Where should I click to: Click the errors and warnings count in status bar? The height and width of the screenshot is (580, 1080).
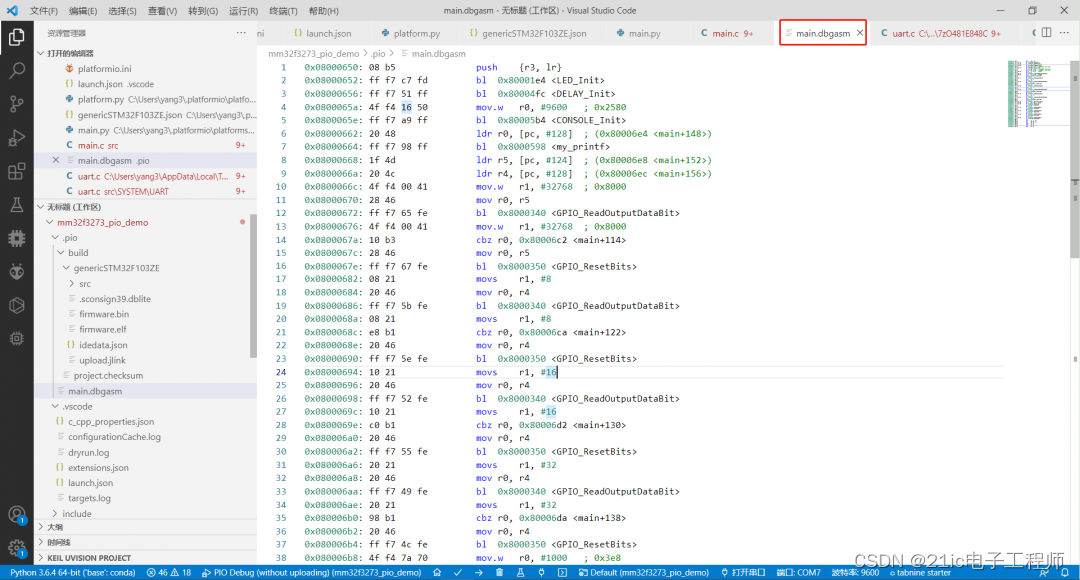click(x=169, y=572)
